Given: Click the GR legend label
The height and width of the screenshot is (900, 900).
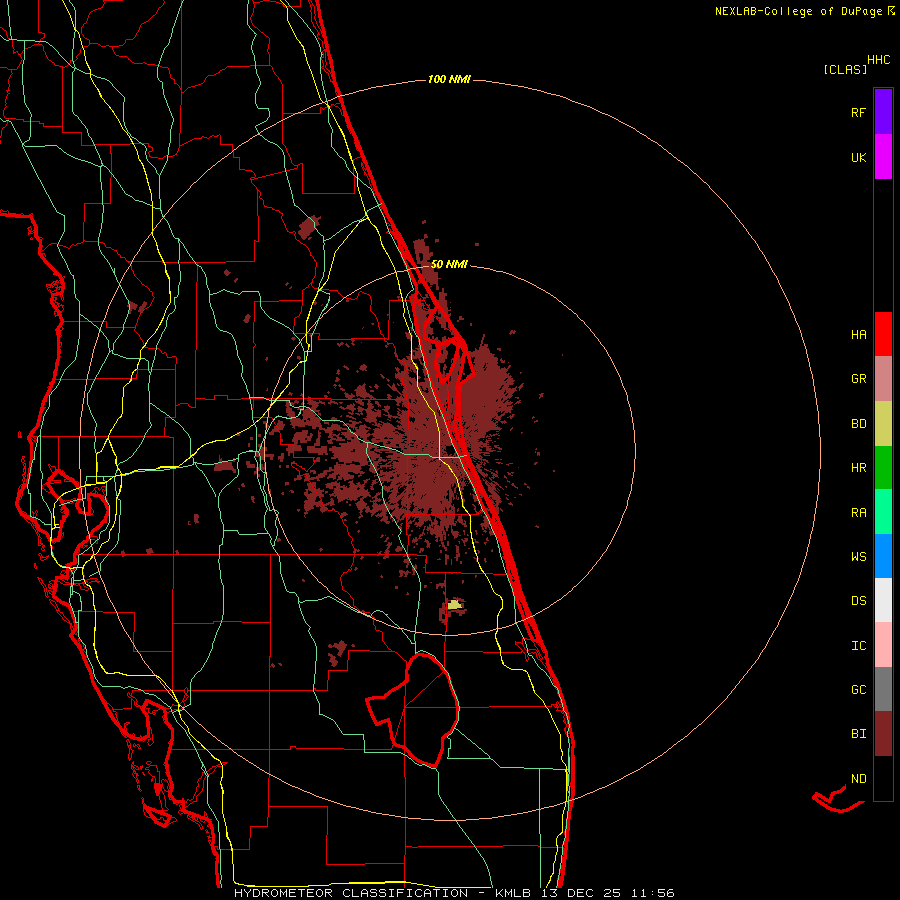Looking at the screenshot, I should [x=858, y=379].
